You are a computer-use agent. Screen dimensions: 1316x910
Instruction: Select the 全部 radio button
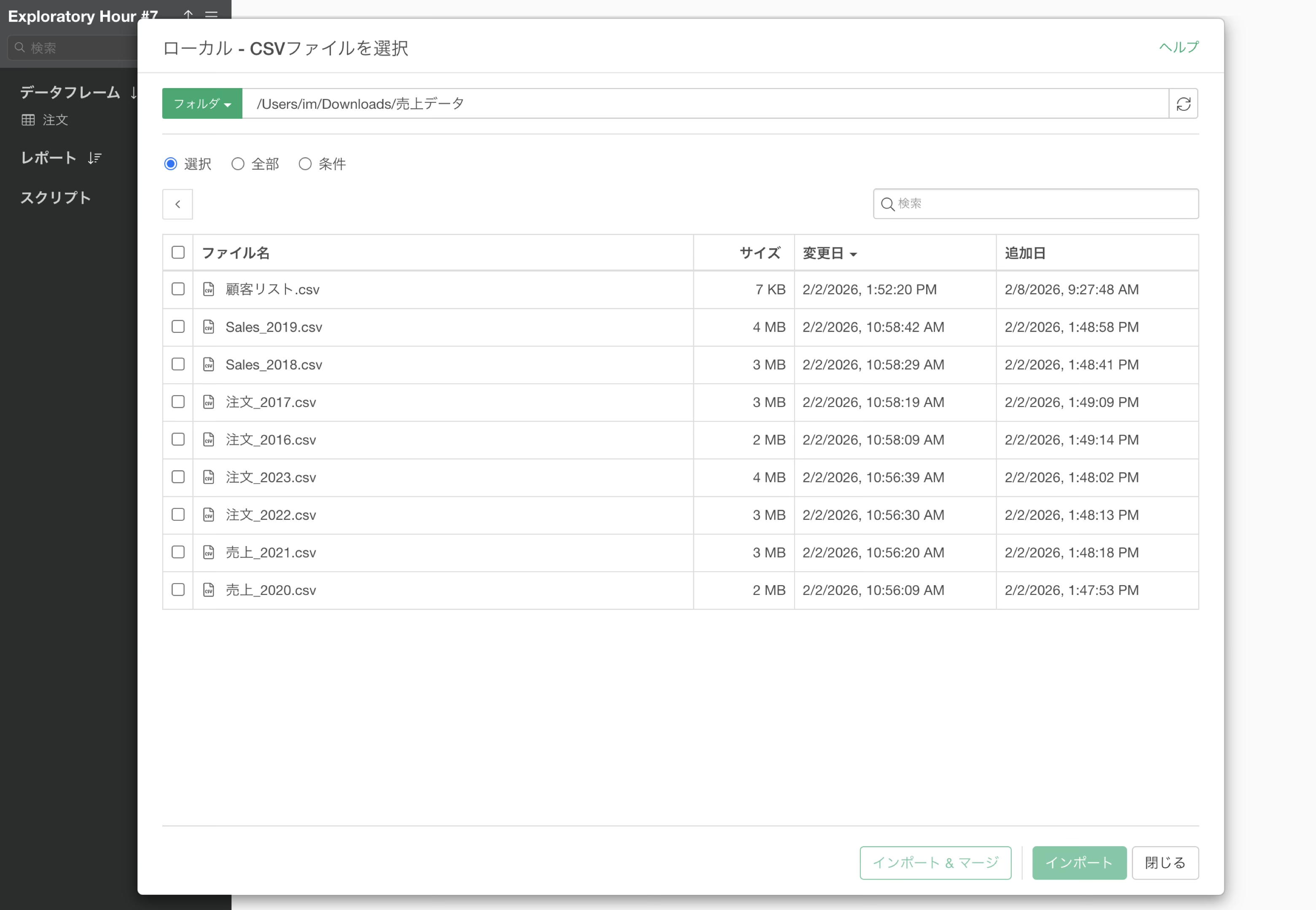[x=238, y=164]
